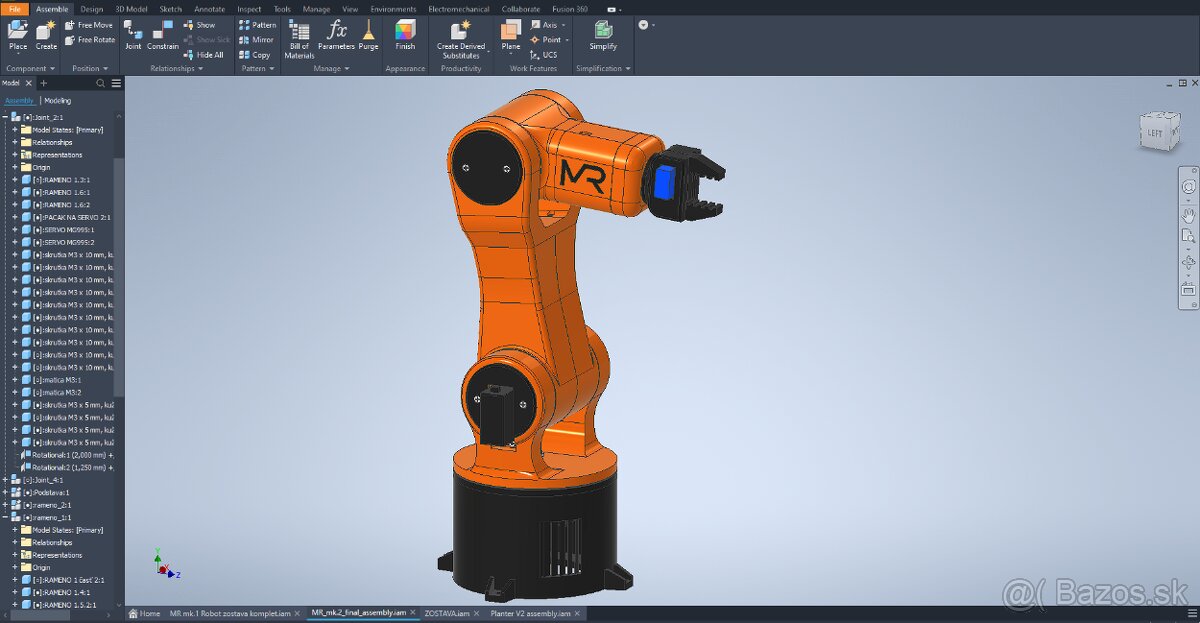Click the LEFT face of the ViewCube
The image size is (1200, 623).
[x=1157, y=131]
